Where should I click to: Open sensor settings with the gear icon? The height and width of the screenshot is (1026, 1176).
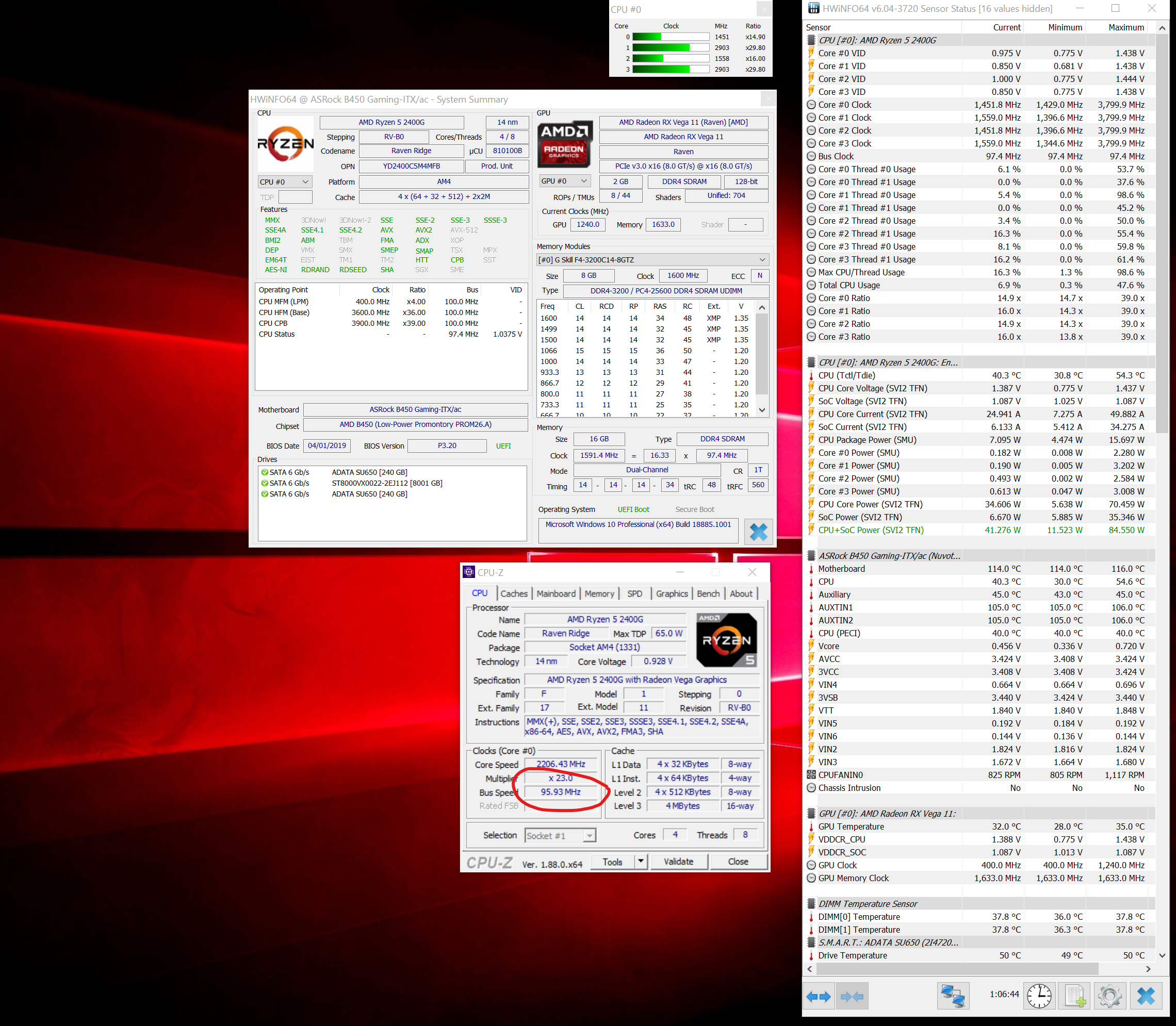click(x=1109, y=997)
